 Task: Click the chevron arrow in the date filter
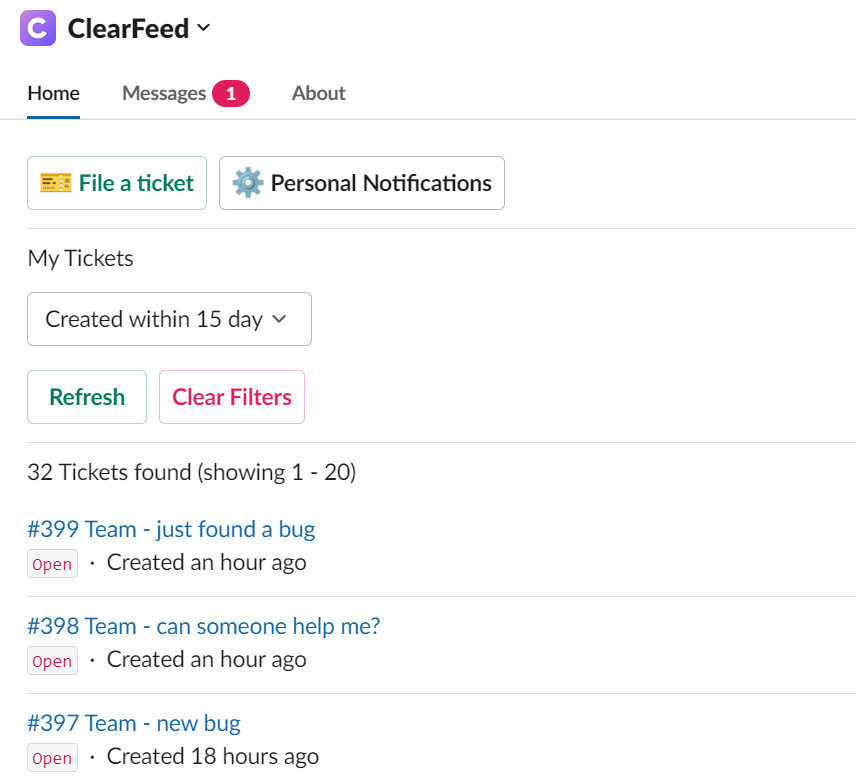pyautogui.click(x=280, y=319)
